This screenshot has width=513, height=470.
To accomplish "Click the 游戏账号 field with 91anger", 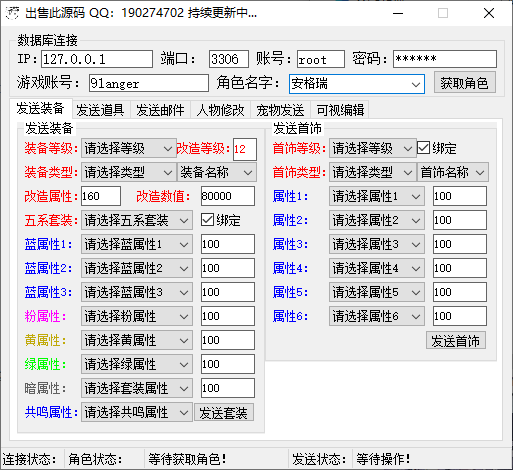I will click(149, 83).
